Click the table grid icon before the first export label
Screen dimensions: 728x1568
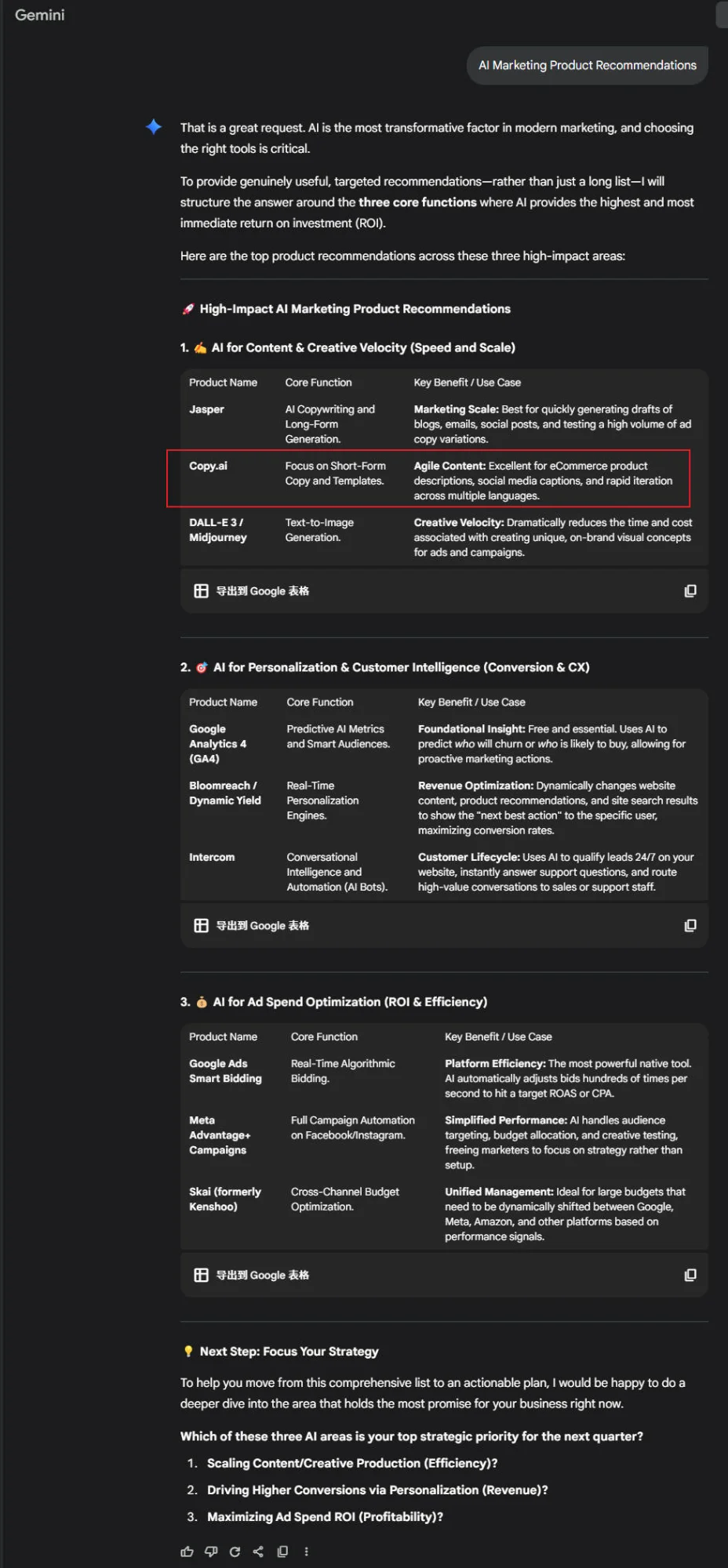point(201,590)
